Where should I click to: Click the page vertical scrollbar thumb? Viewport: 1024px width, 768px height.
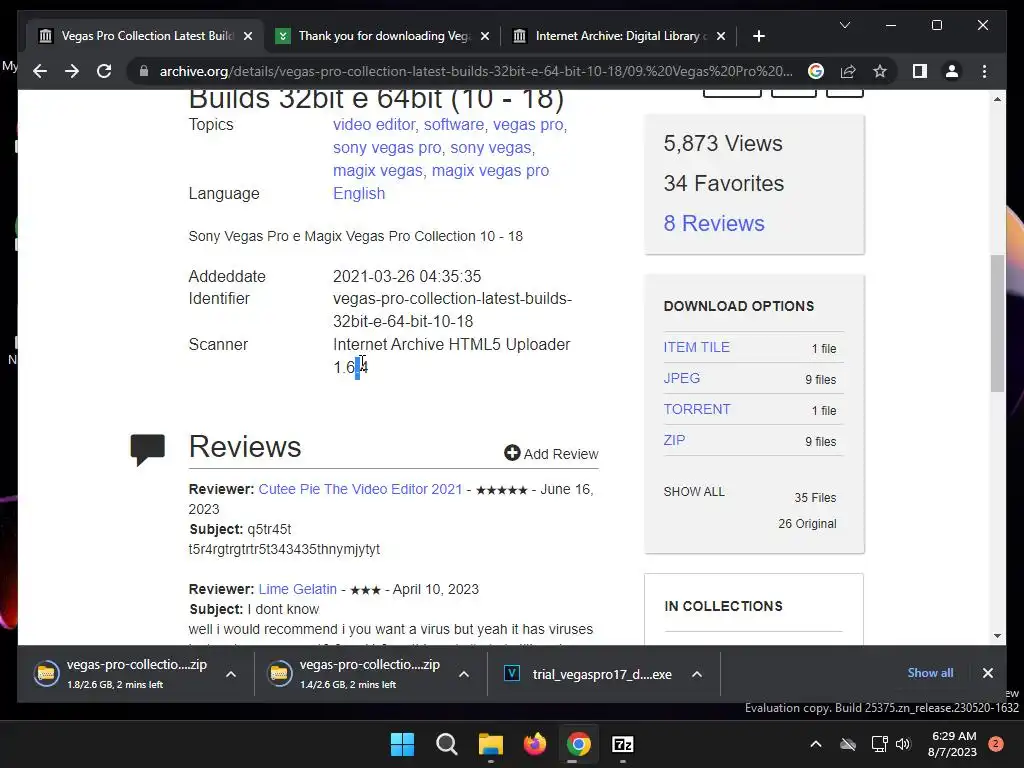coord(997,323)
